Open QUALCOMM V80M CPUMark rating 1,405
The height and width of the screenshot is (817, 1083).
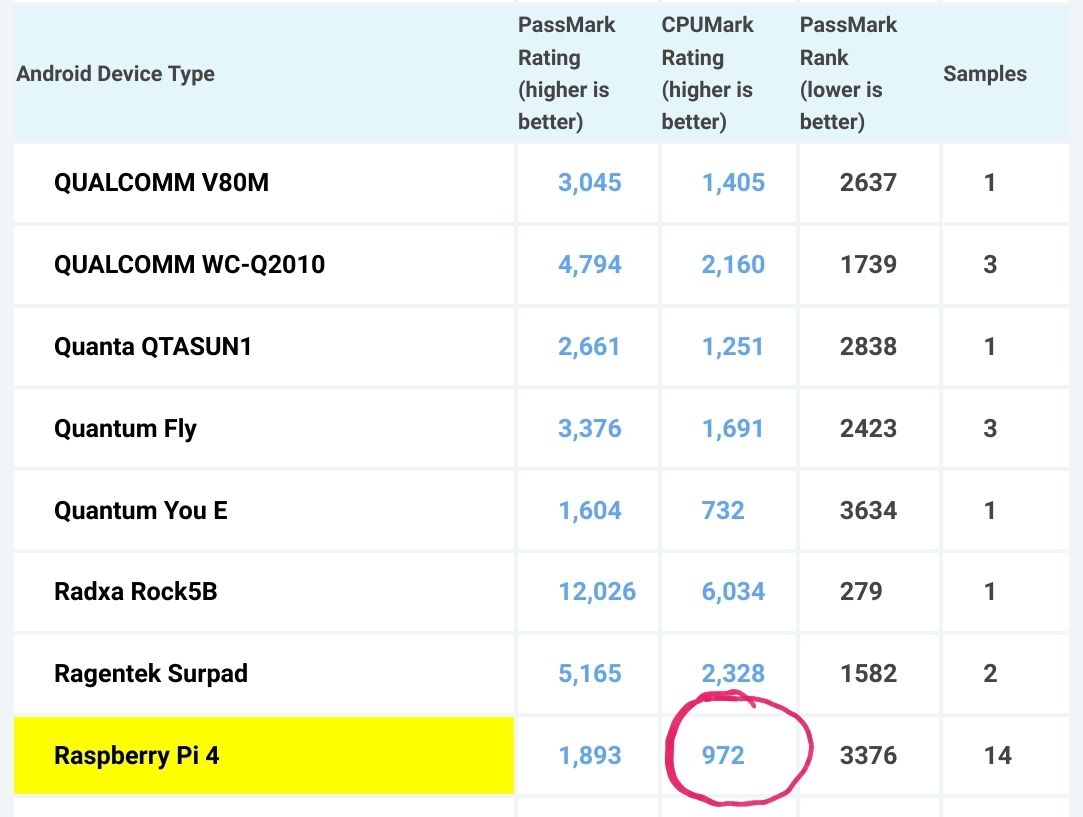pyautogui.click(x=733, y=183)
